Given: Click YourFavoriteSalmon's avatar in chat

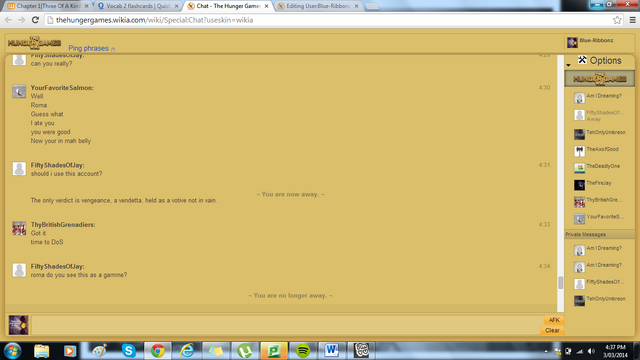Looking at the screenshot, I should (x=19, y=91).
